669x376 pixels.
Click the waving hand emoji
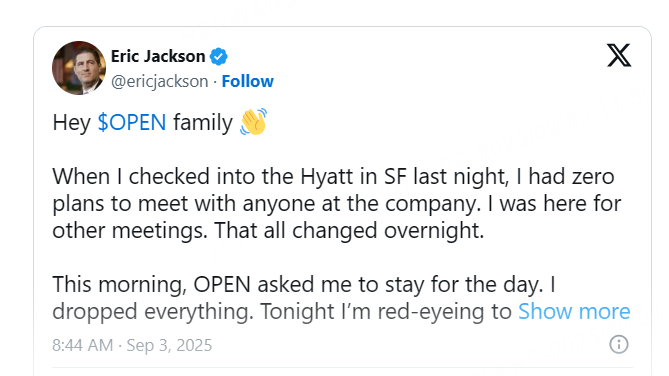click(x=253, y=122)
